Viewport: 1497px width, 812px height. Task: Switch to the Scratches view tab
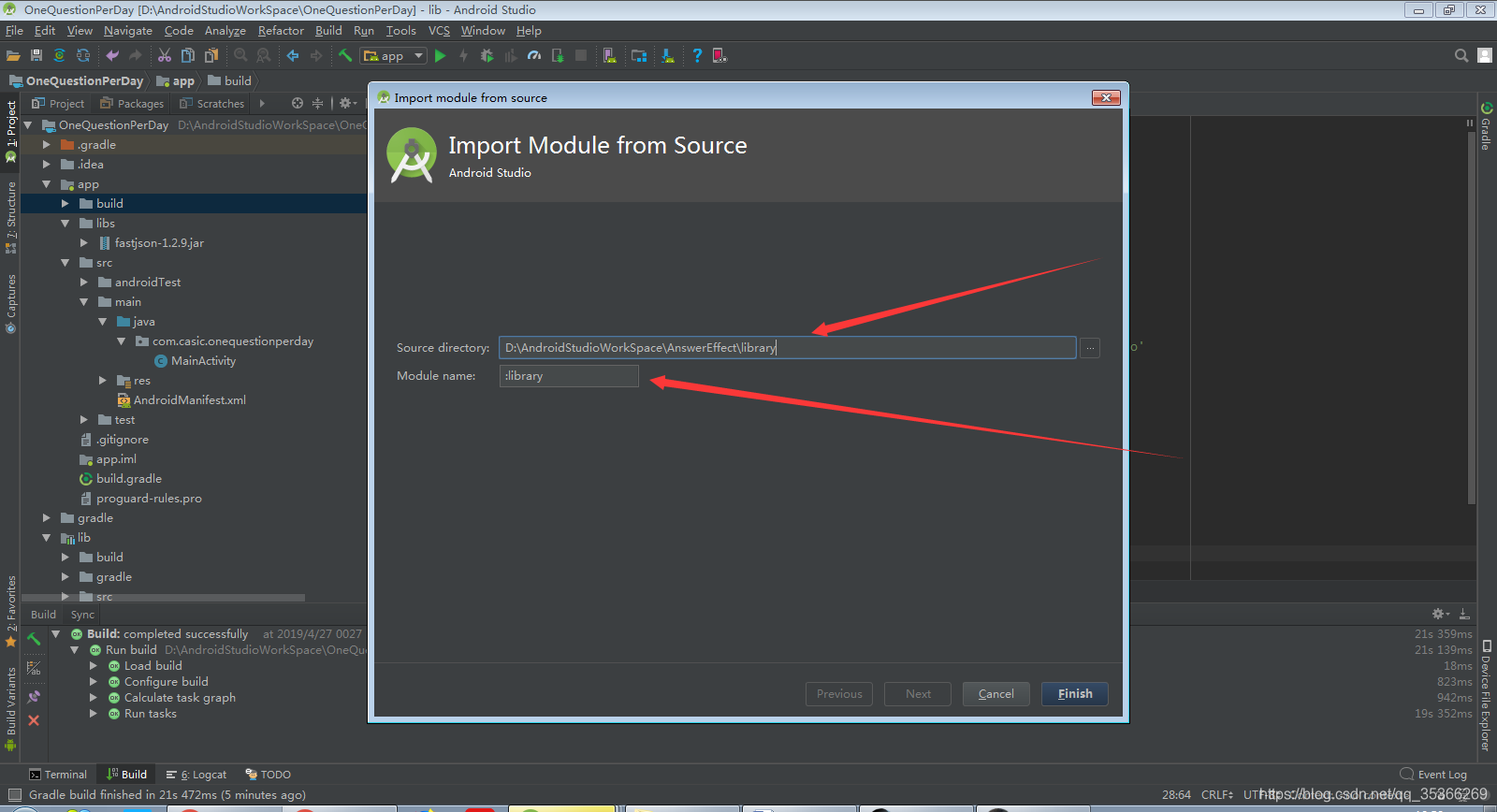[x=211, y=104]
